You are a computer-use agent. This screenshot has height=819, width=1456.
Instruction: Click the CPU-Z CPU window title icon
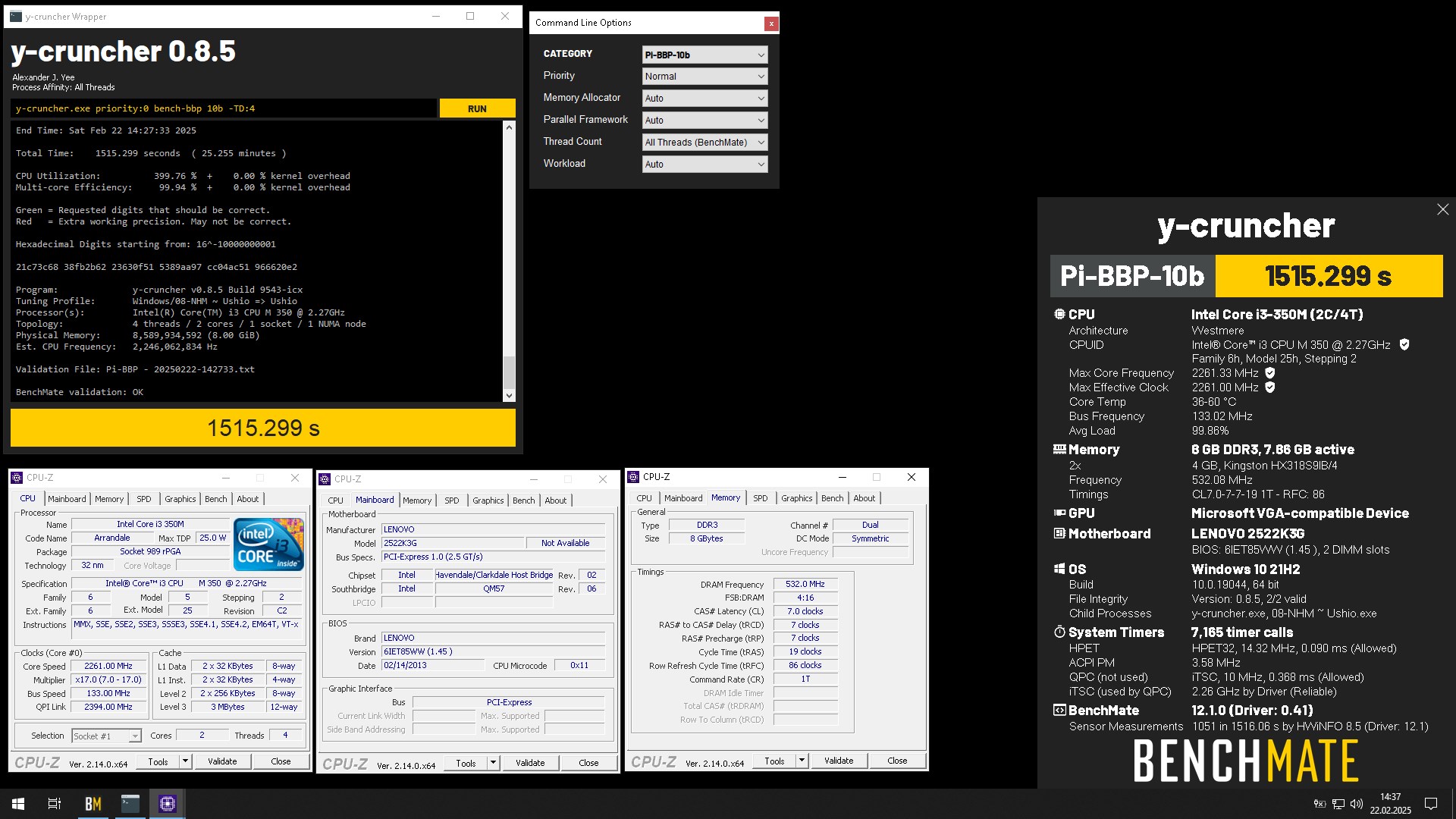(17, 478)
